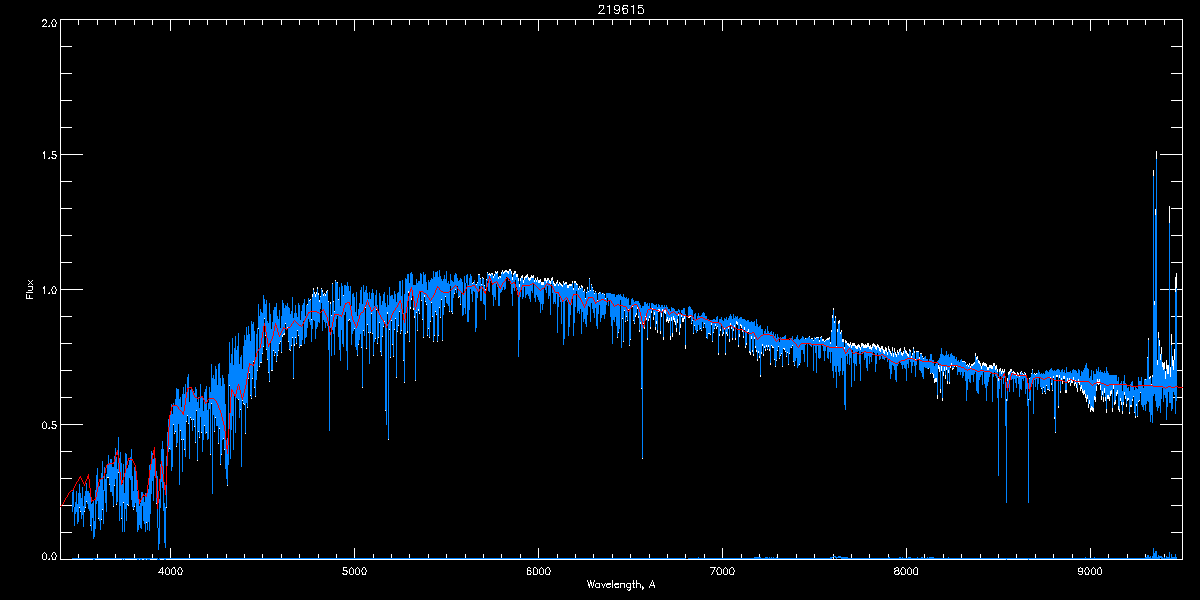1200x600 pixels.
Task: Click the 6000 wavelength tick label
Action: coord(538,572)
